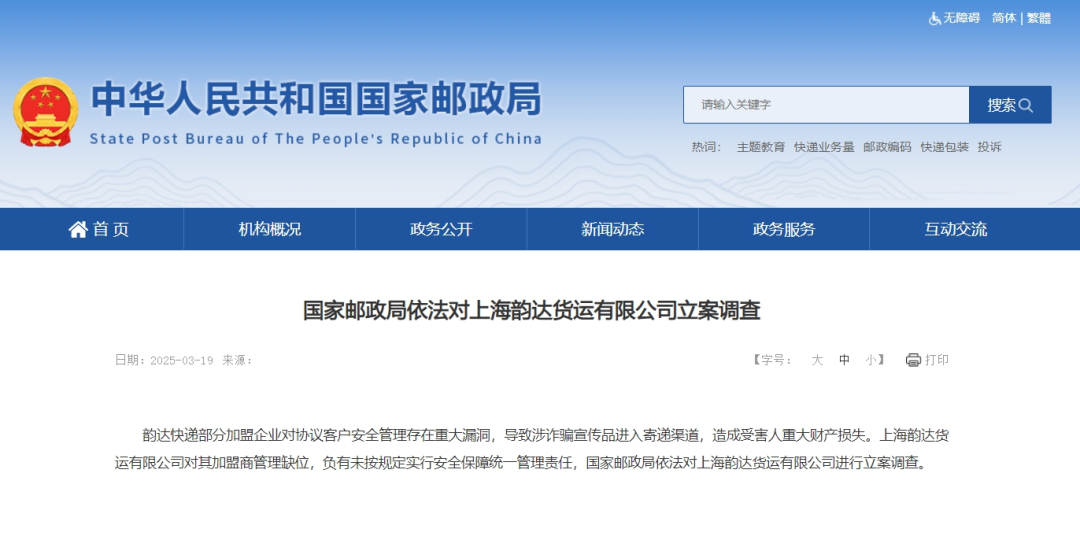Click the national emblem logo
The image size is (1080, 551).
click(45, 112)
